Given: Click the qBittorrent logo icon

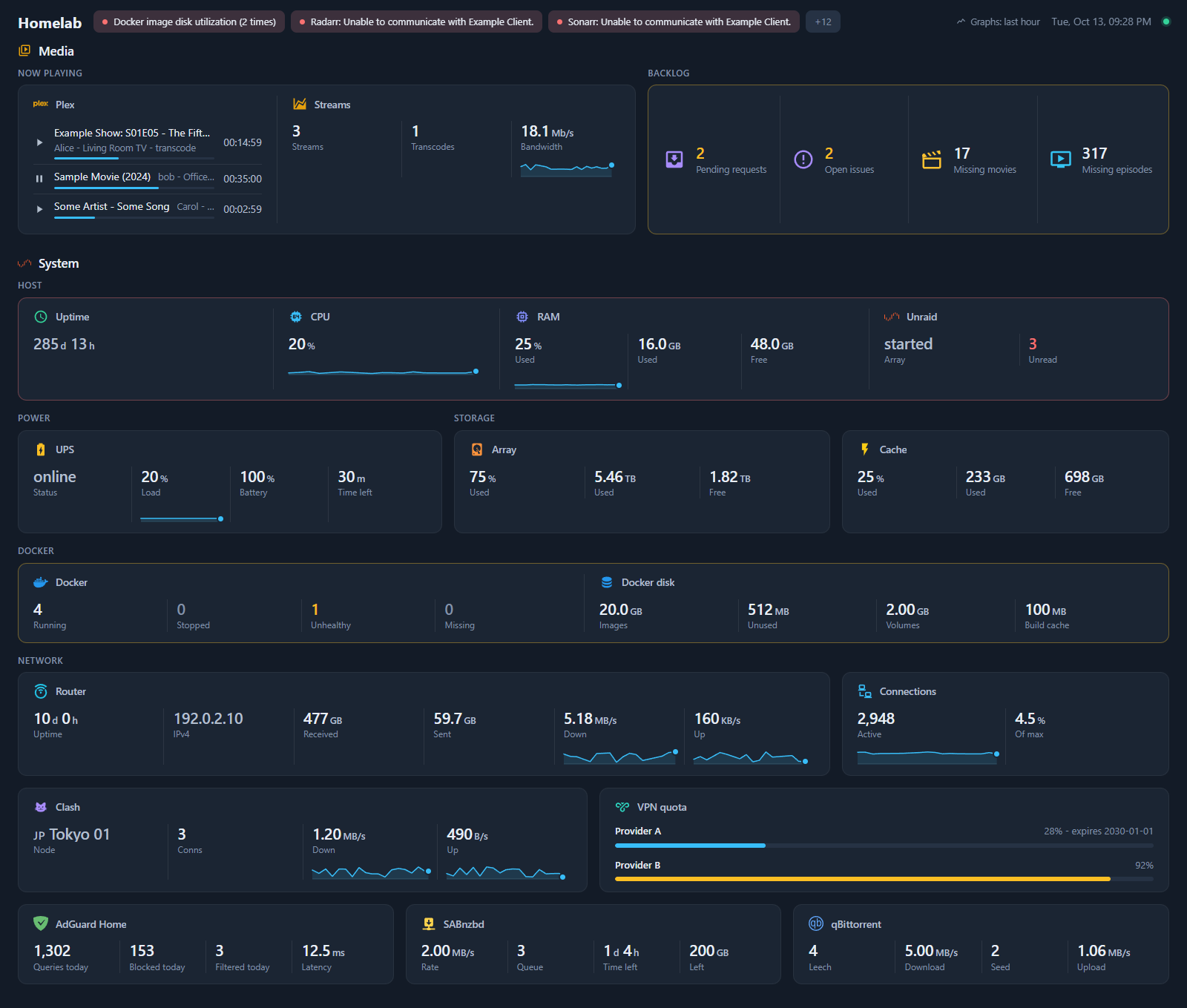Looking at the screenshot, I should coord(816,923).
